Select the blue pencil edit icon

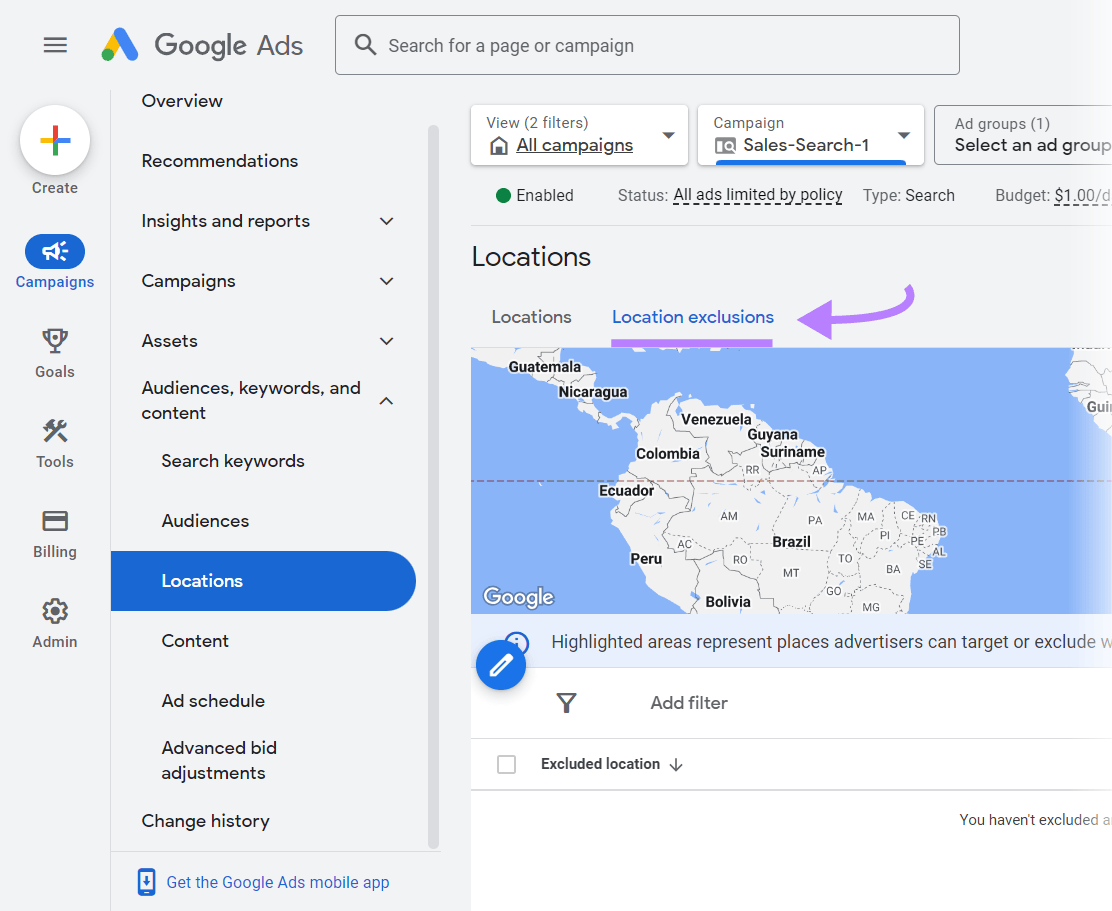click(501, 664)
